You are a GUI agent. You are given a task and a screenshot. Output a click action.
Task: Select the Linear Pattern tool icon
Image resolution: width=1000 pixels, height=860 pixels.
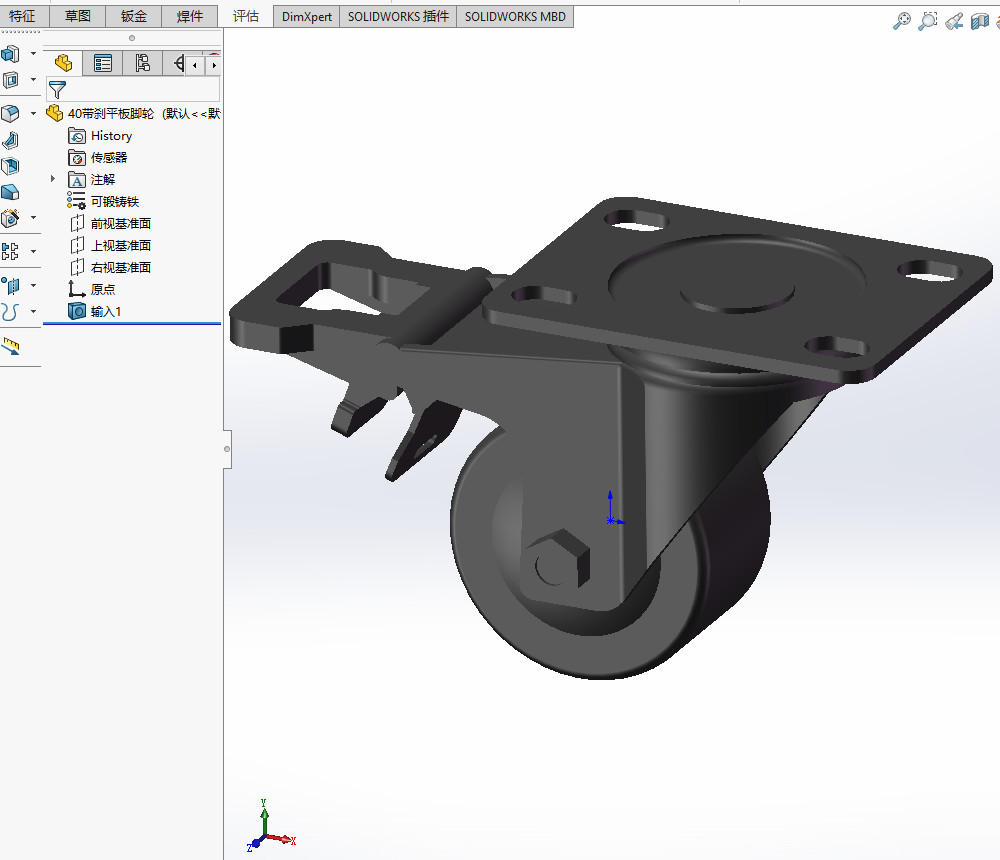pyautogui.click(x=10, y=251)
